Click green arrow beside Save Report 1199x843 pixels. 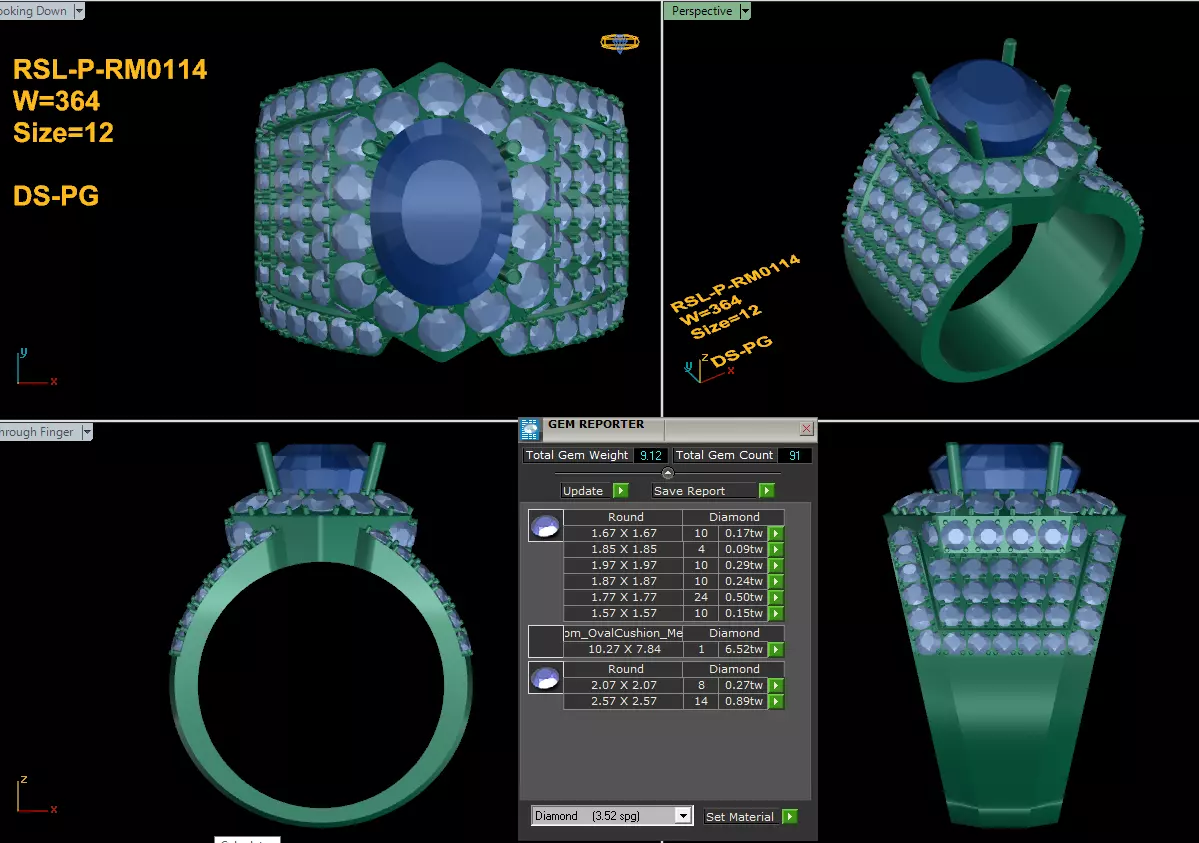[767, 490]
